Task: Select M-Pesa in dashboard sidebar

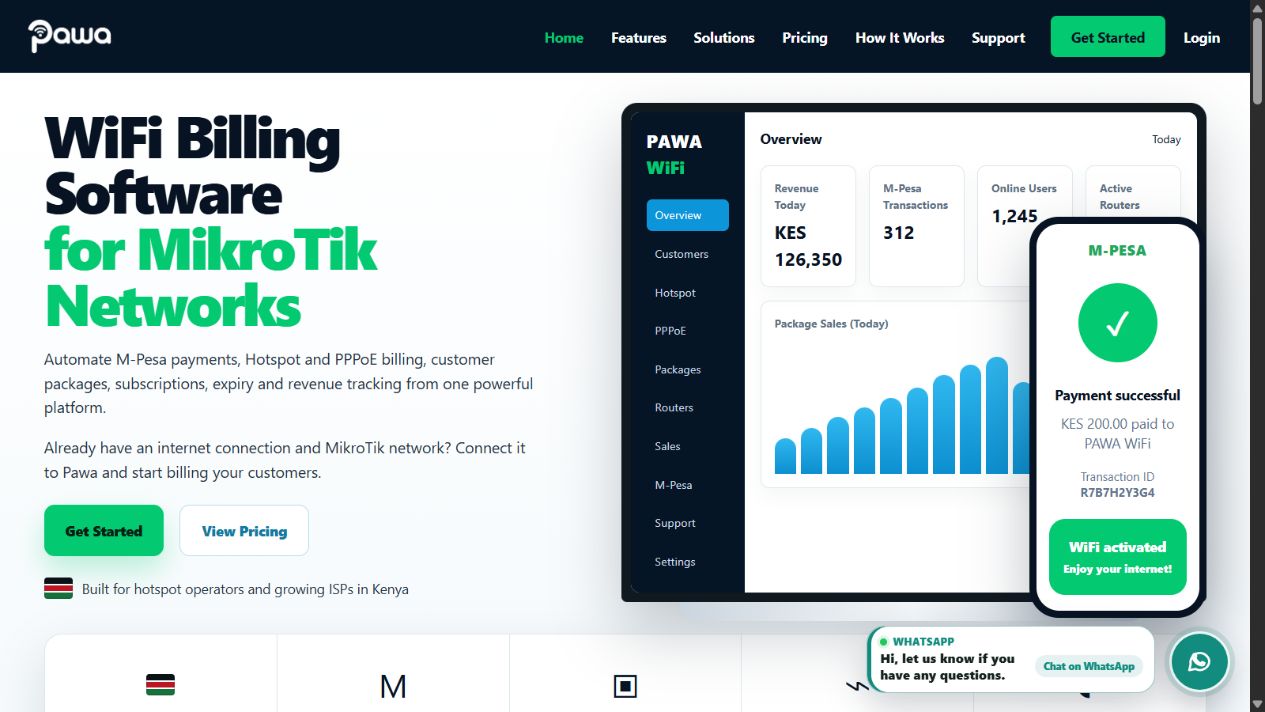Action: click(x=674, y=485)
